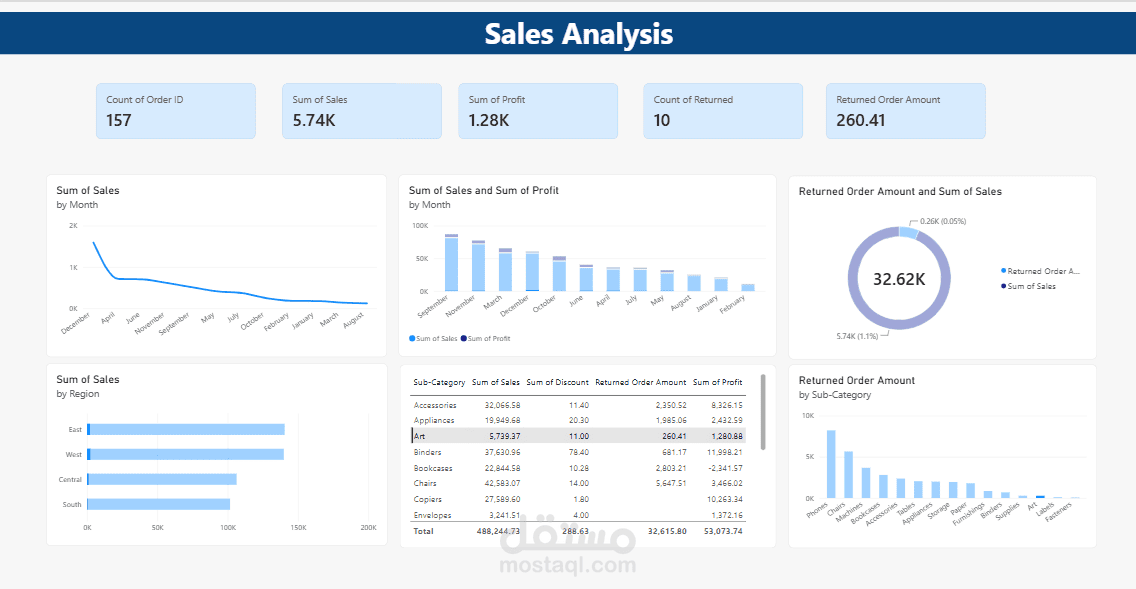Select the Binders row in the table

pos(578,452)
